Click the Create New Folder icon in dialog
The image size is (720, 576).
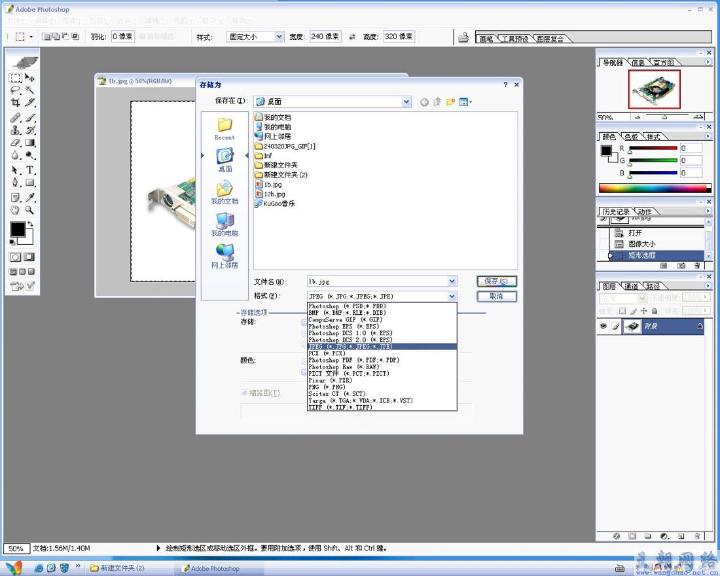click(x=450, y=102)
